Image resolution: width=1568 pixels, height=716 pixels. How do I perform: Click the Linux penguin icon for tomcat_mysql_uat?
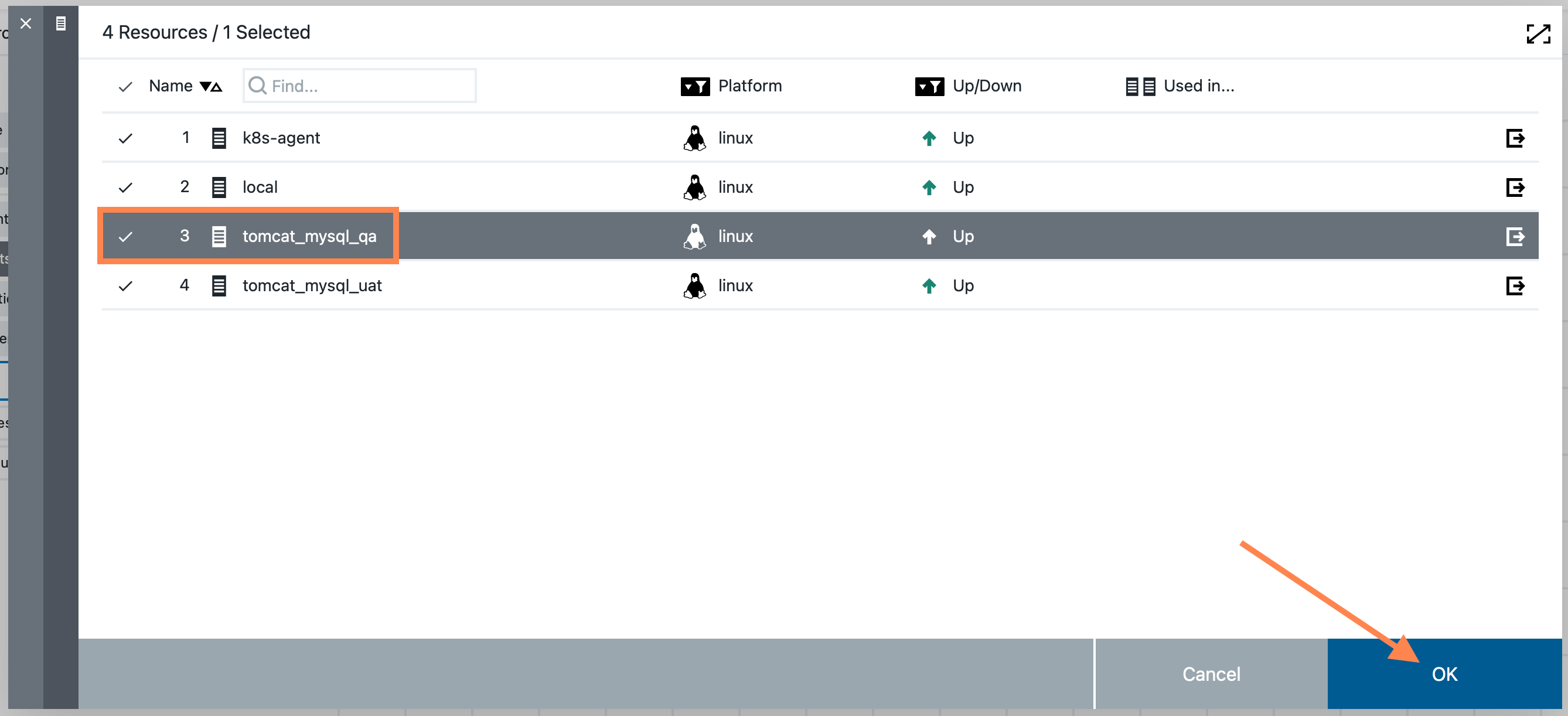[694, 285]
